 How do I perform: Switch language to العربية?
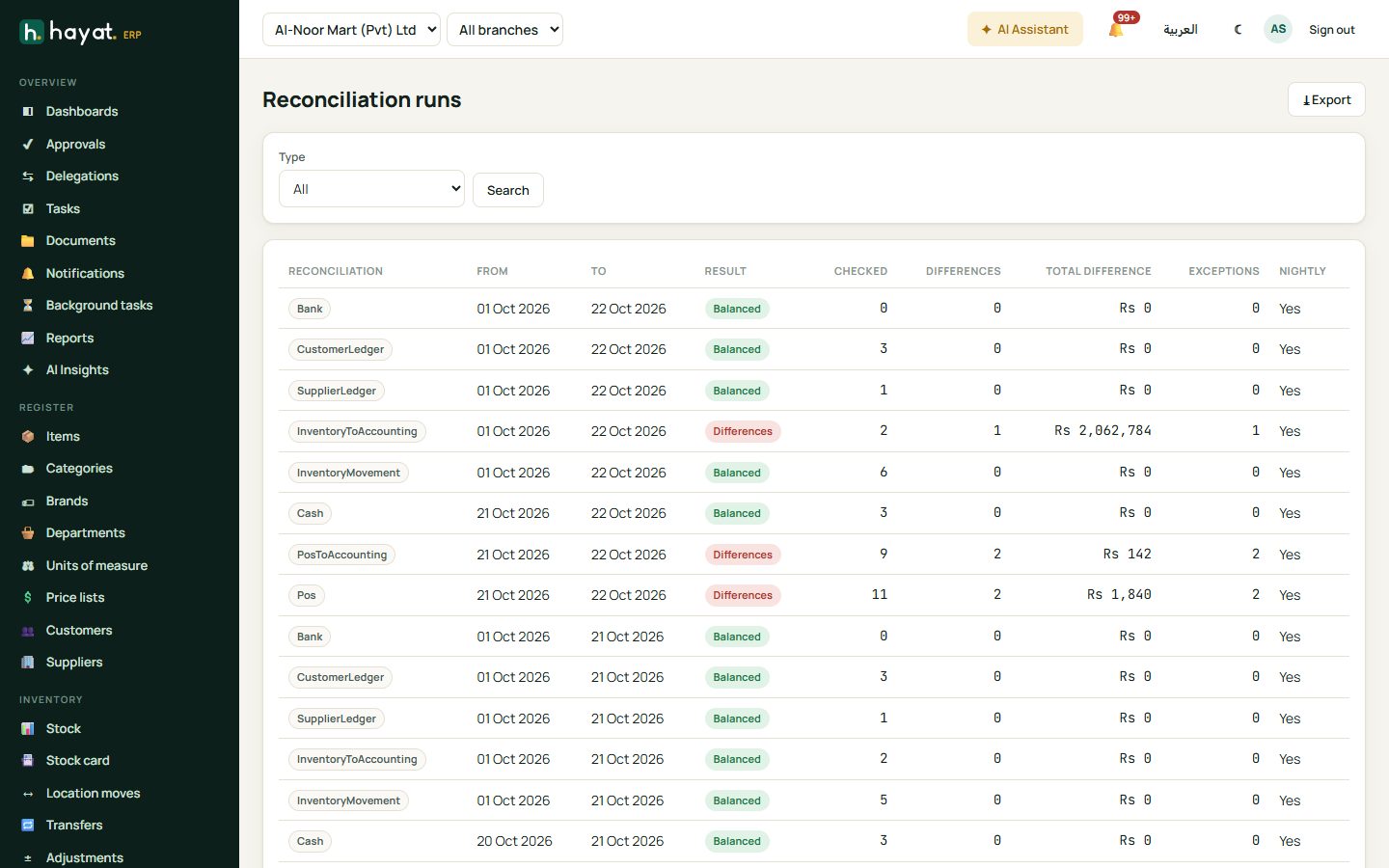[1181, 30]
